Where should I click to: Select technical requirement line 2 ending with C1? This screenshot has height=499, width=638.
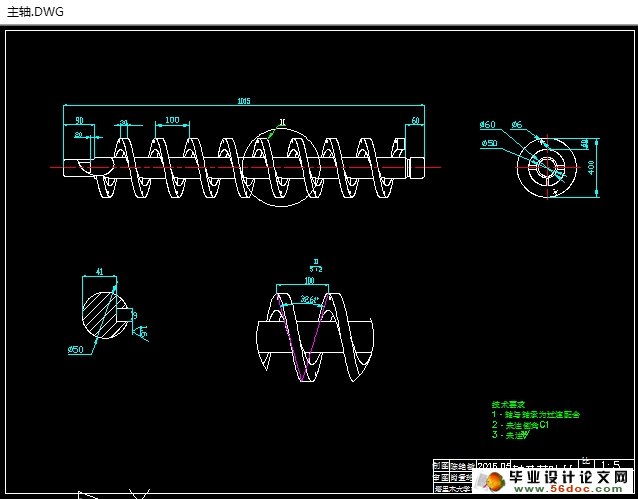click(520, 425)
